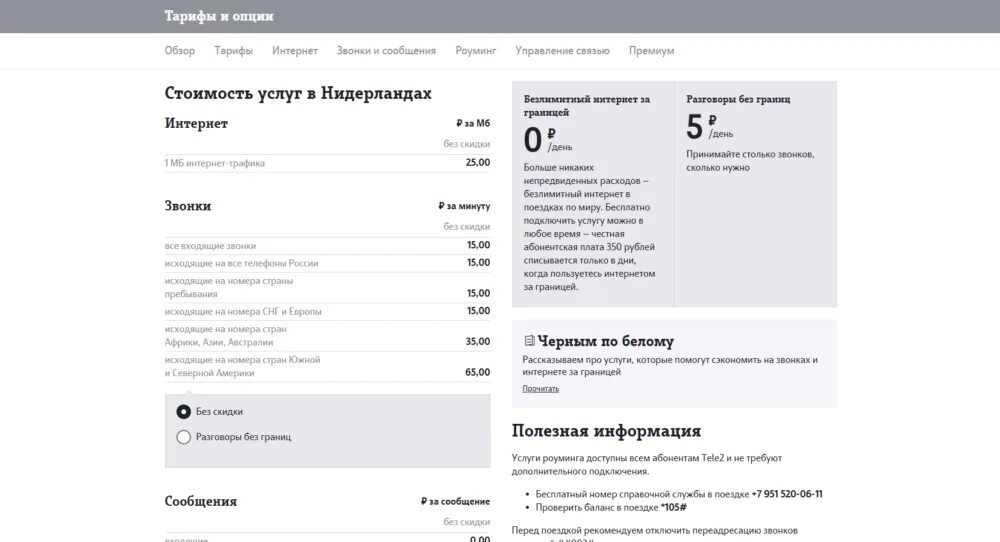Click the ₽ за МБ column label
Image resolution: width=1000 pixels, height=542 pixels.
[x=473, y=123]
